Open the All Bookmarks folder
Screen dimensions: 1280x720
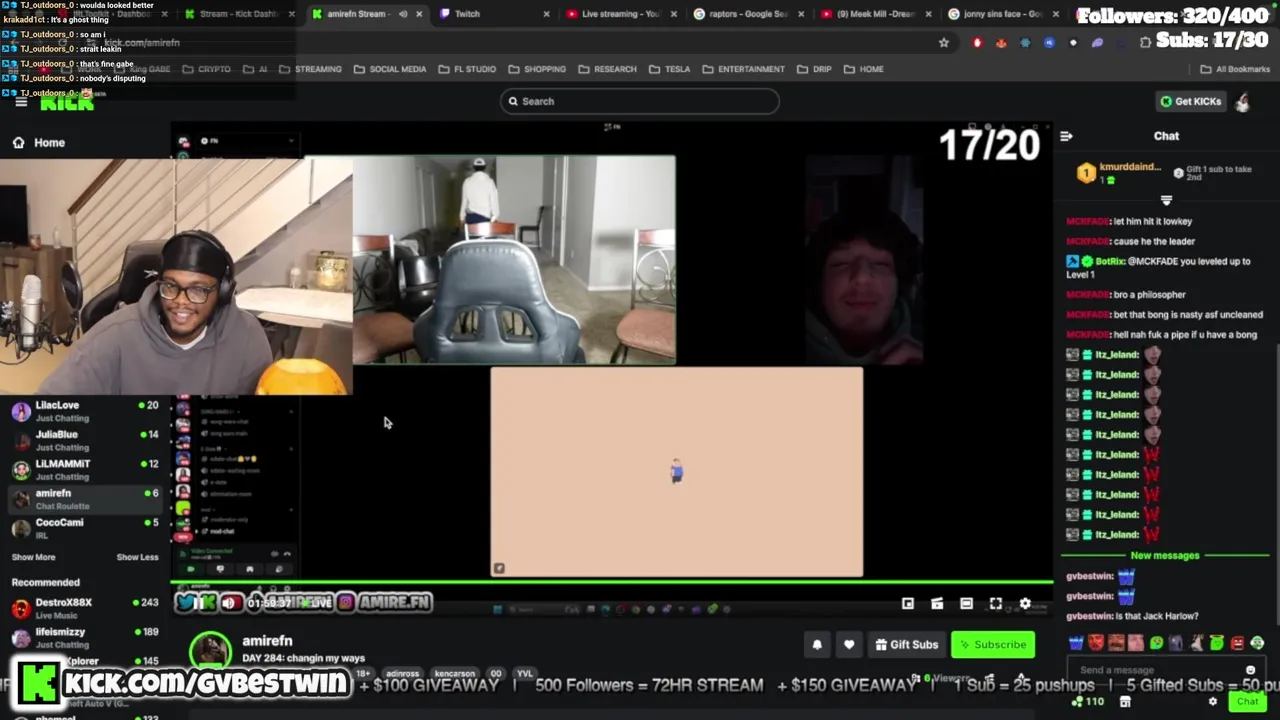click(1235, 69)
